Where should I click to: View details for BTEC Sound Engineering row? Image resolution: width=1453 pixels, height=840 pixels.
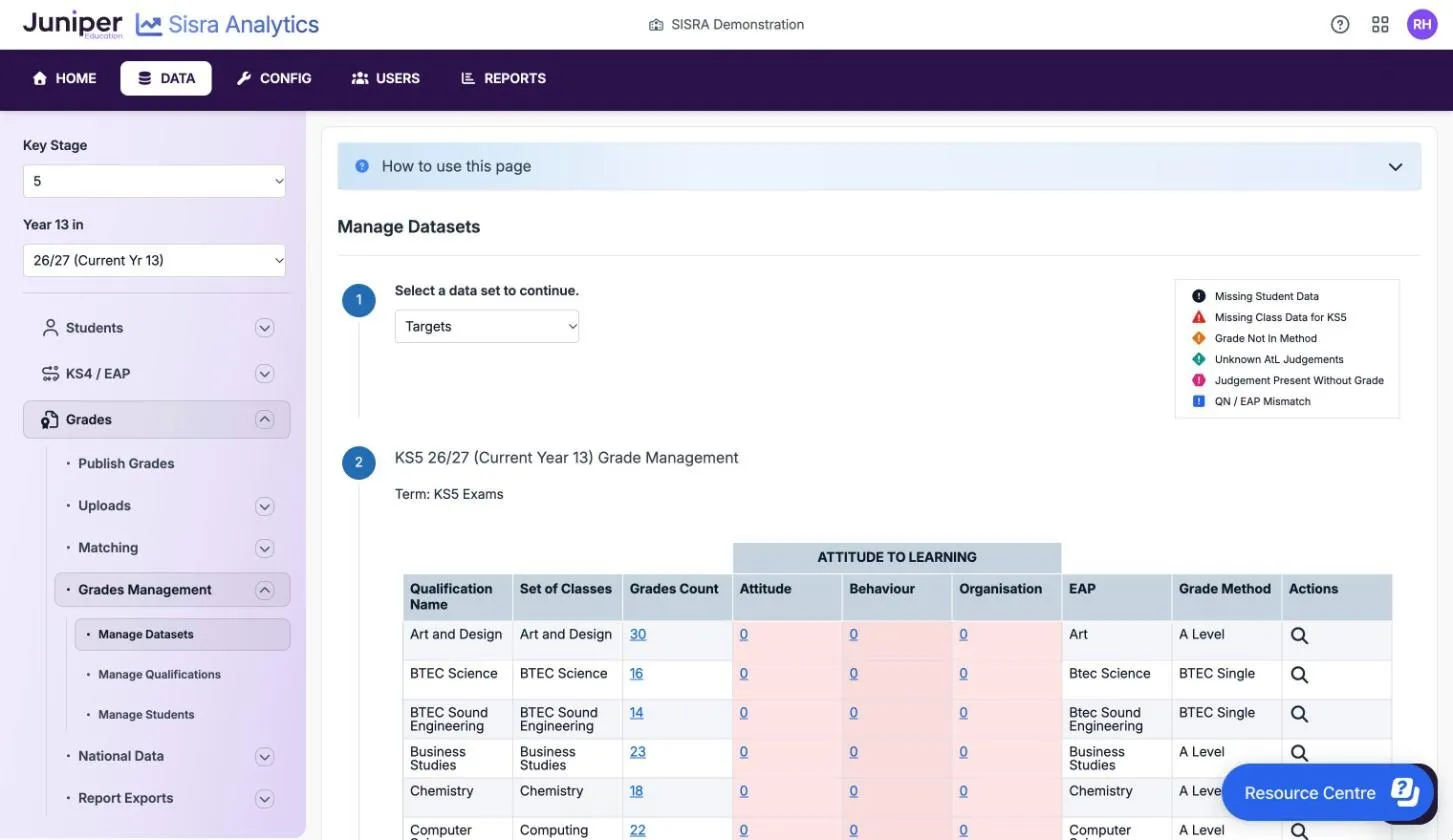[1299, 714]
